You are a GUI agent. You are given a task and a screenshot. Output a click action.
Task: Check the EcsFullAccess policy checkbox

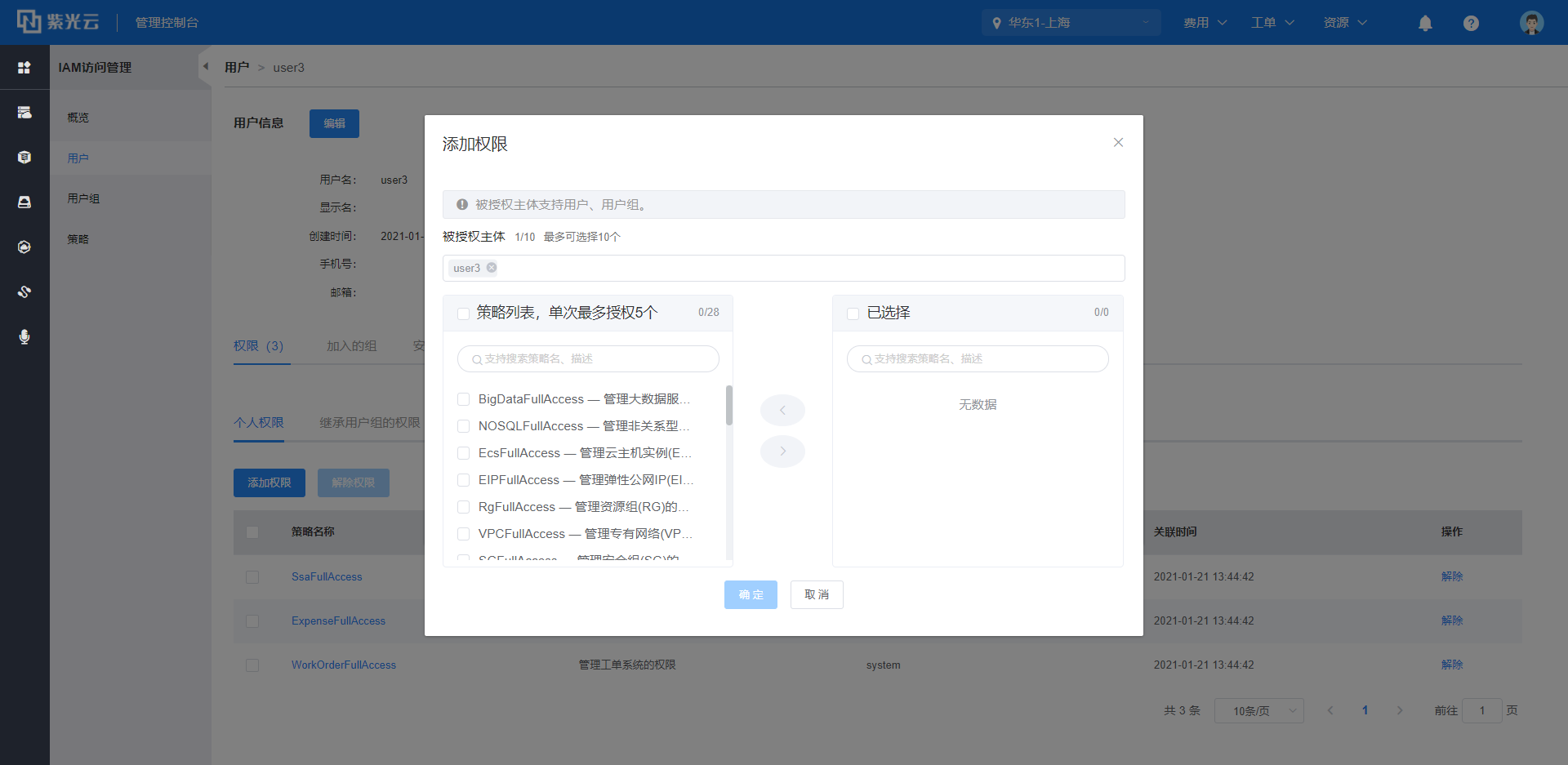(x=463, y=453)
